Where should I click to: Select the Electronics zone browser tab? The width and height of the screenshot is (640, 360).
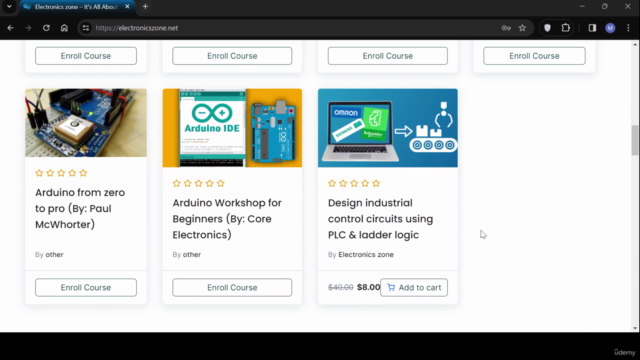77,7
